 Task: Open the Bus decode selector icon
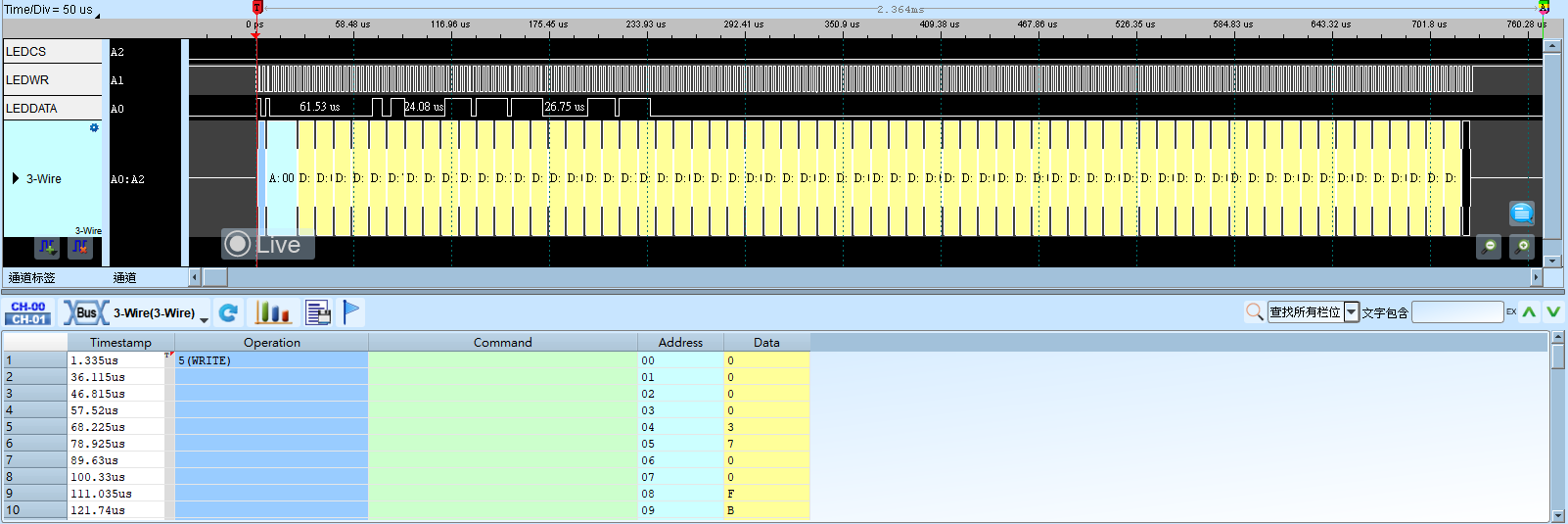coord(85,312)
